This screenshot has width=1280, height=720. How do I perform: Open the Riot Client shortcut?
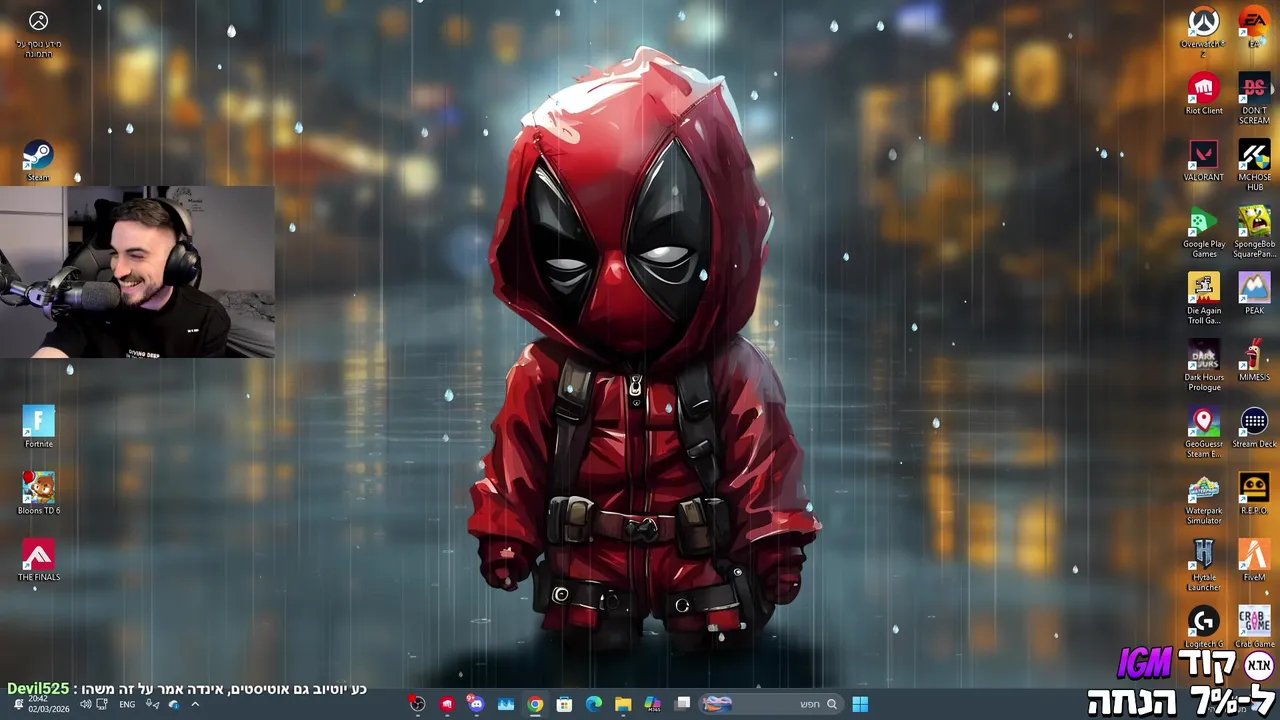pos(1203,93)
